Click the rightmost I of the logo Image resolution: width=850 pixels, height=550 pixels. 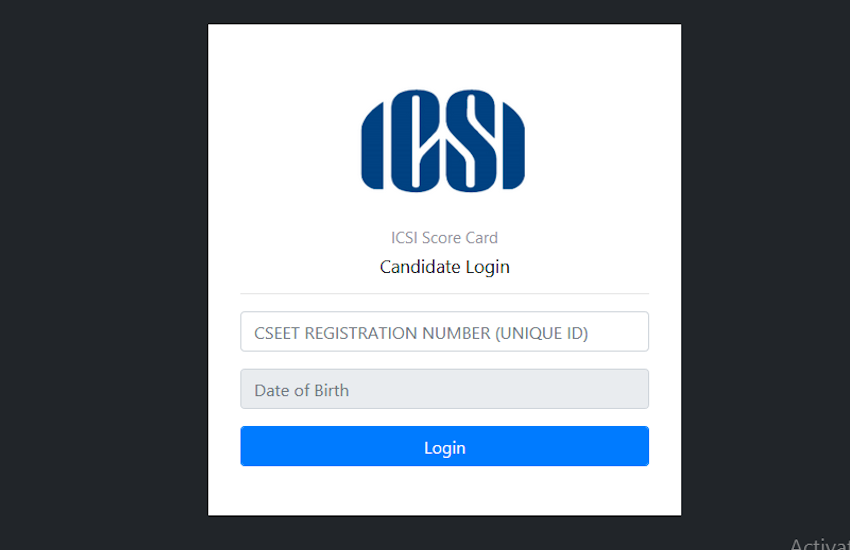[513, 146]
